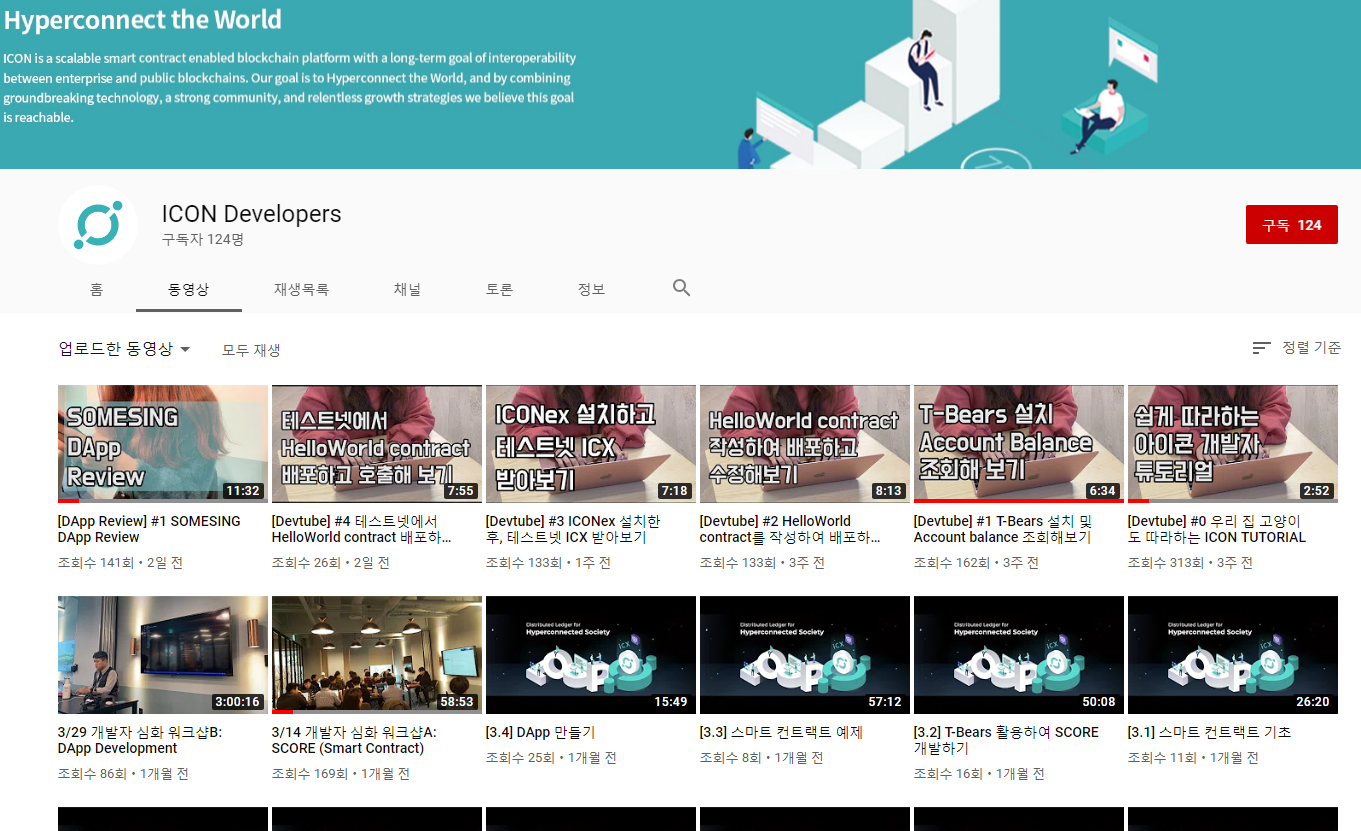Click title "3/29 개발자 심화 워크샵B: DApp Development"

[140, 740]
